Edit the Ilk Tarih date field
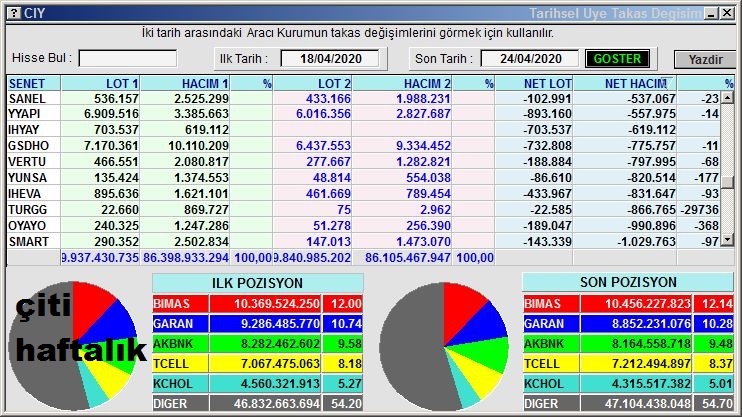Viewport: 742px width, 417px height. click(x=330, y=59)
